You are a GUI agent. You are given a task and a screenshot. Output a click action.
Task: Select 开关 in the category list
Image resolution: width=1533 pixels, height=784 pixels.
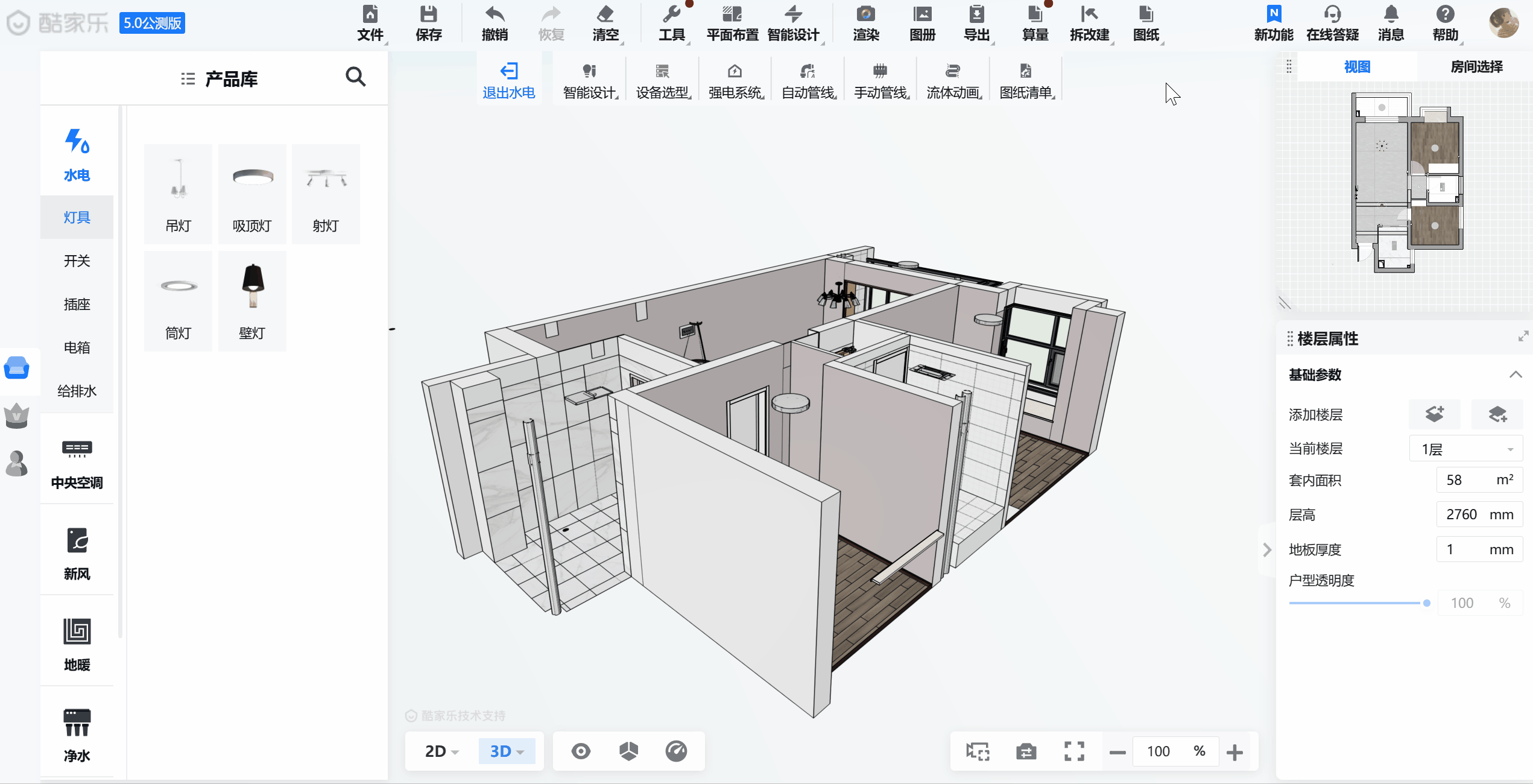pyautogui.click(x=77, y=261)
